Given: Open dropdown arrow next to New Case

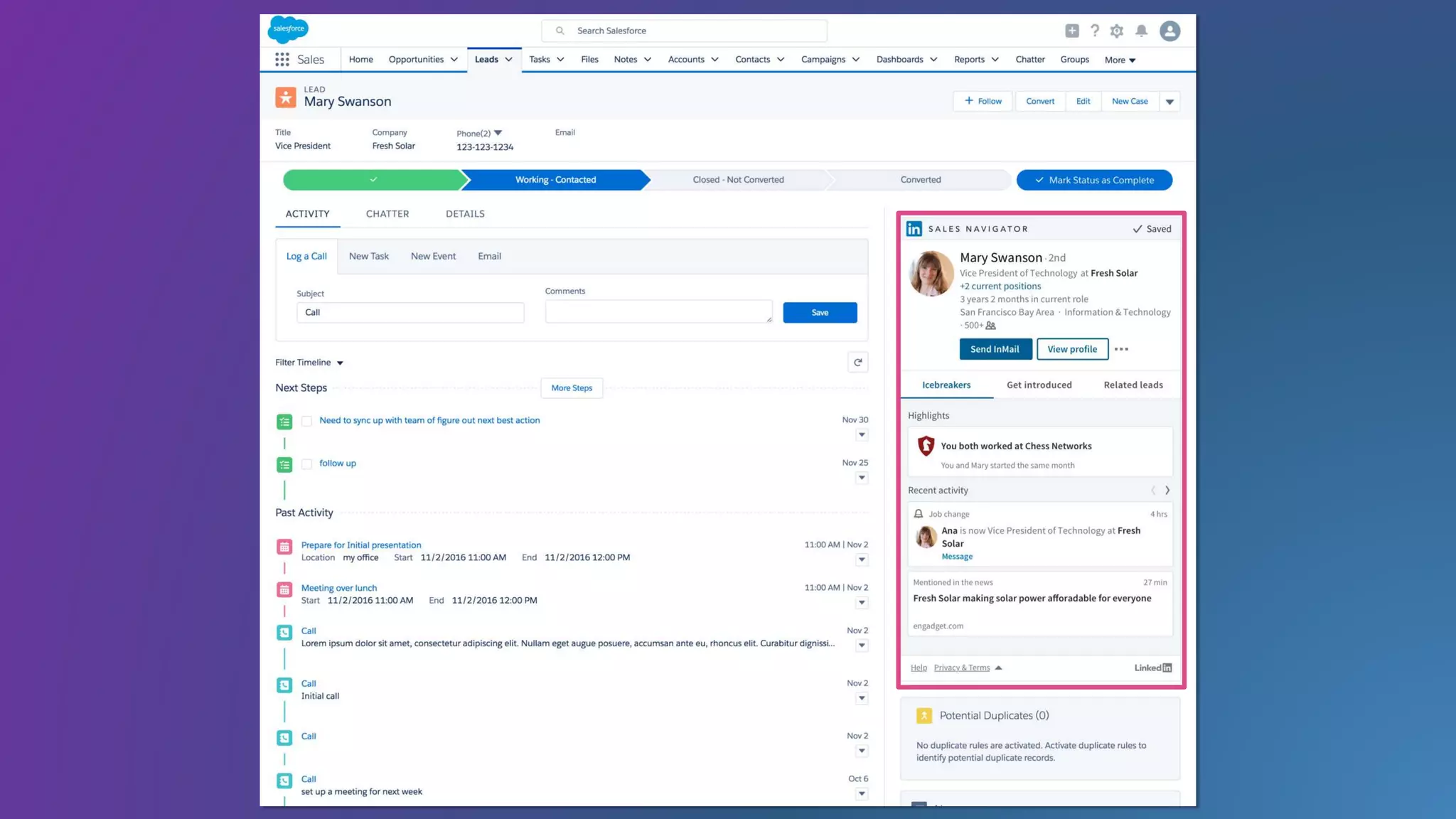Looking at the screenshot, I should point(1169,102).
